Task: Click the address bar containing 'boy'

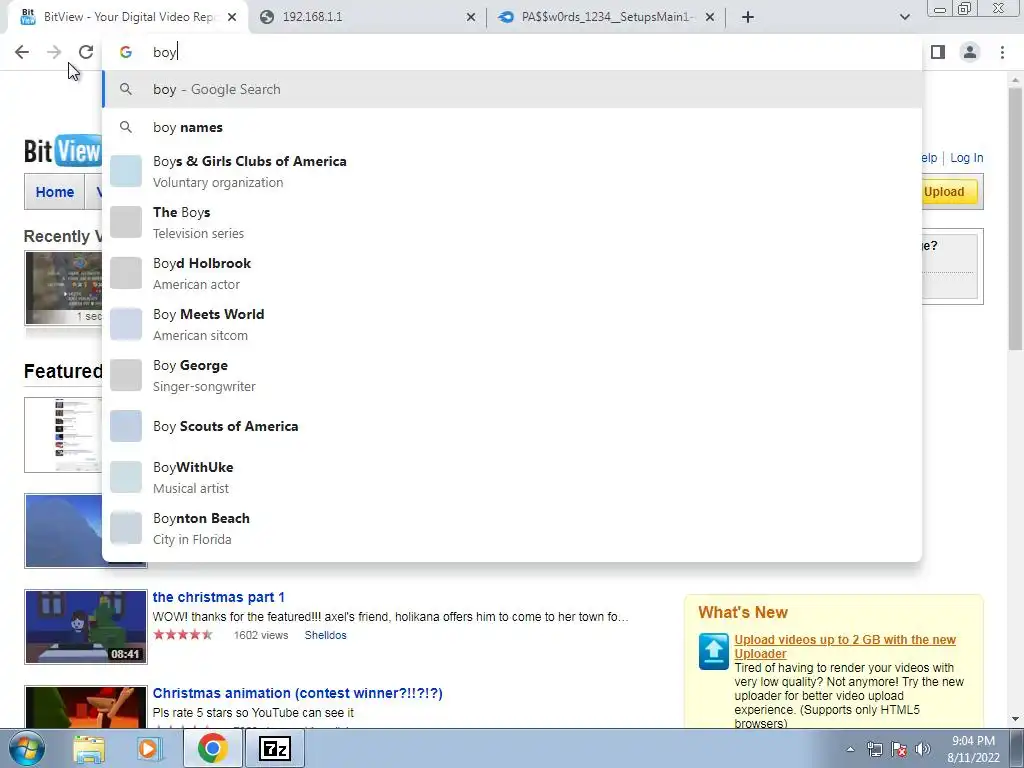Action: [512, 52]
